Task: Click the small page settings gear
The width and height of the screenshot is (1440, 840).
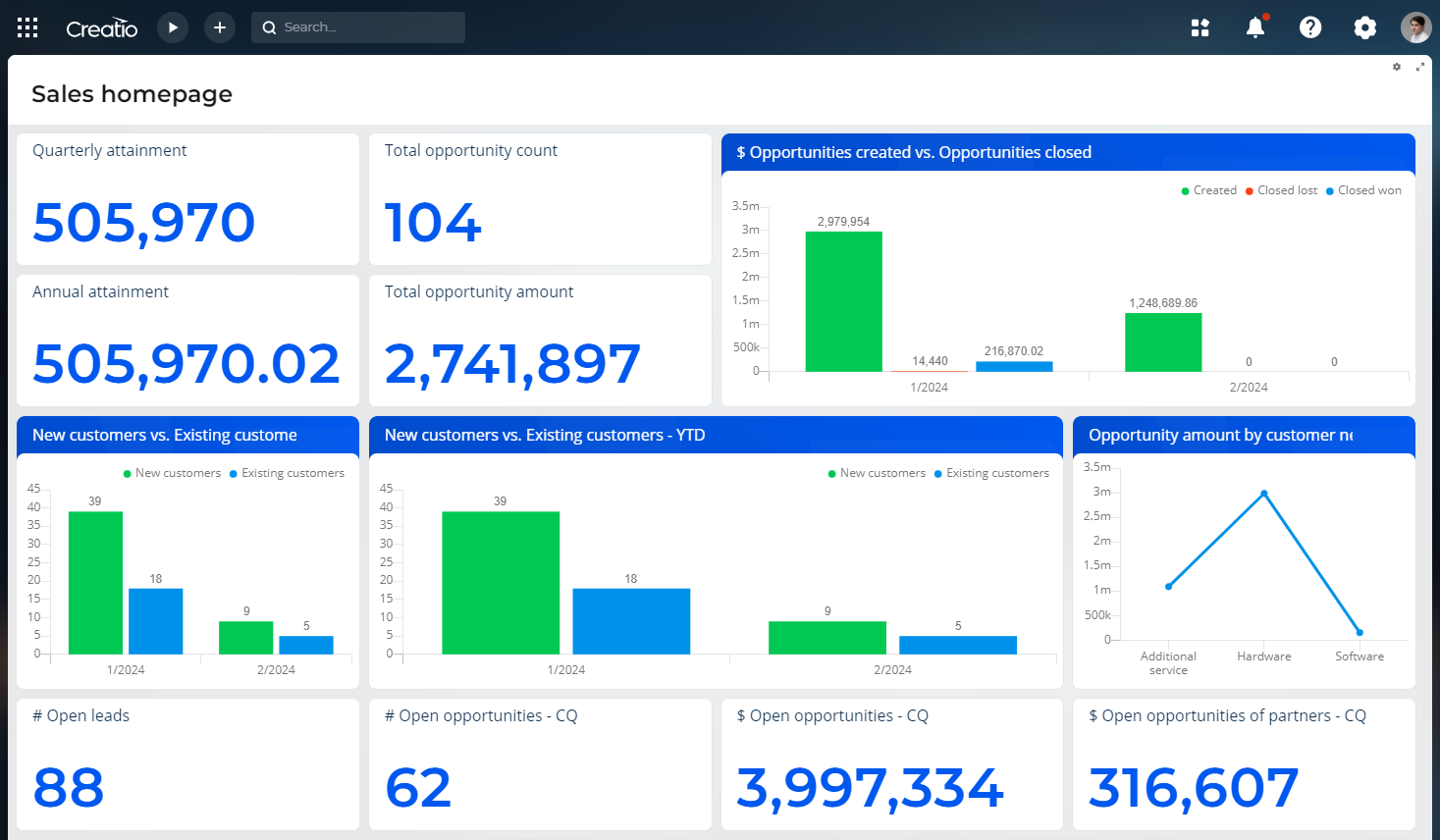Action: point(1397,67)
